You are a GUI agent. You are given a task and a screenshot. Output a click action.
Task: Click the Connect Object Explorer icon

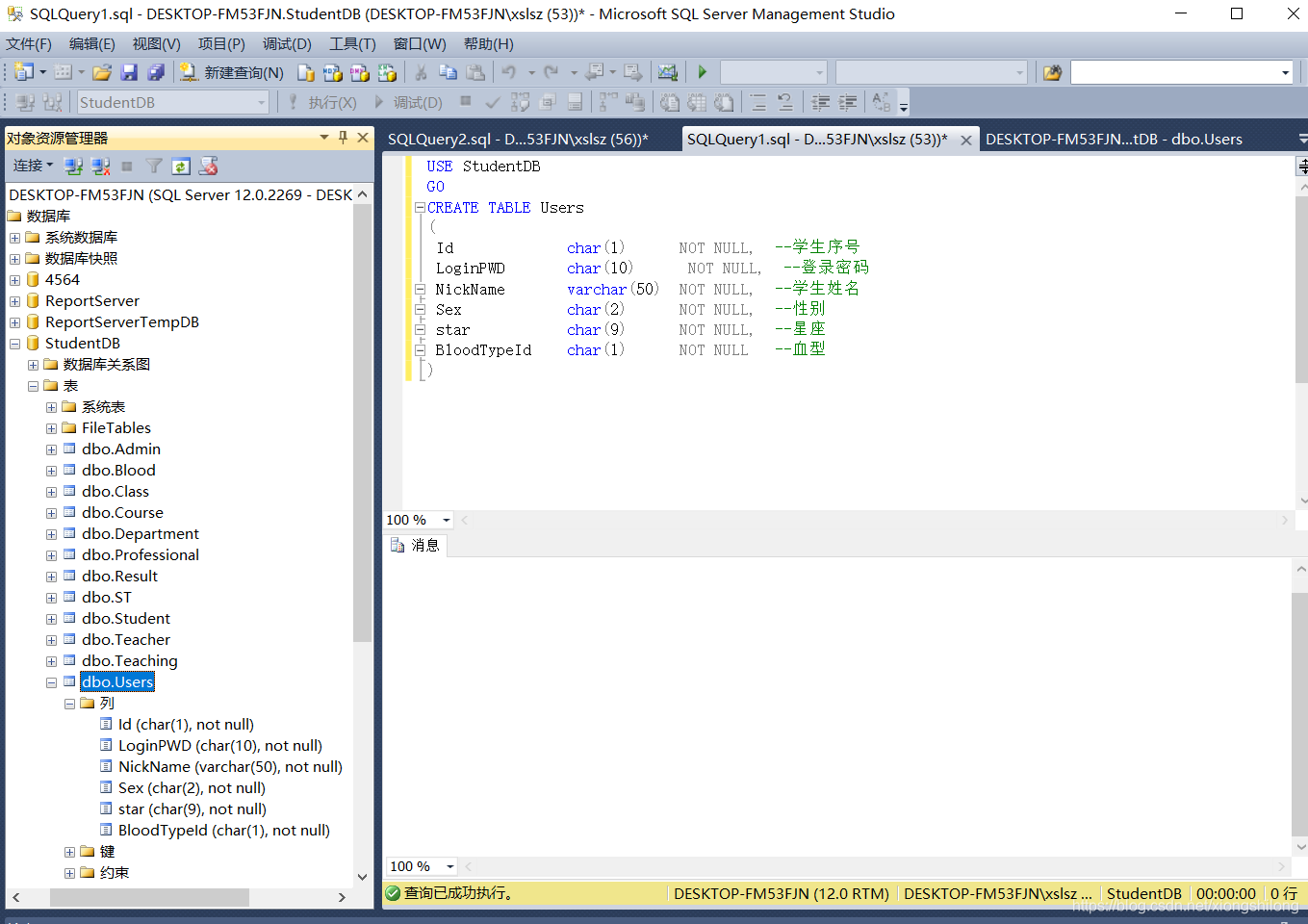pos(73,166)
